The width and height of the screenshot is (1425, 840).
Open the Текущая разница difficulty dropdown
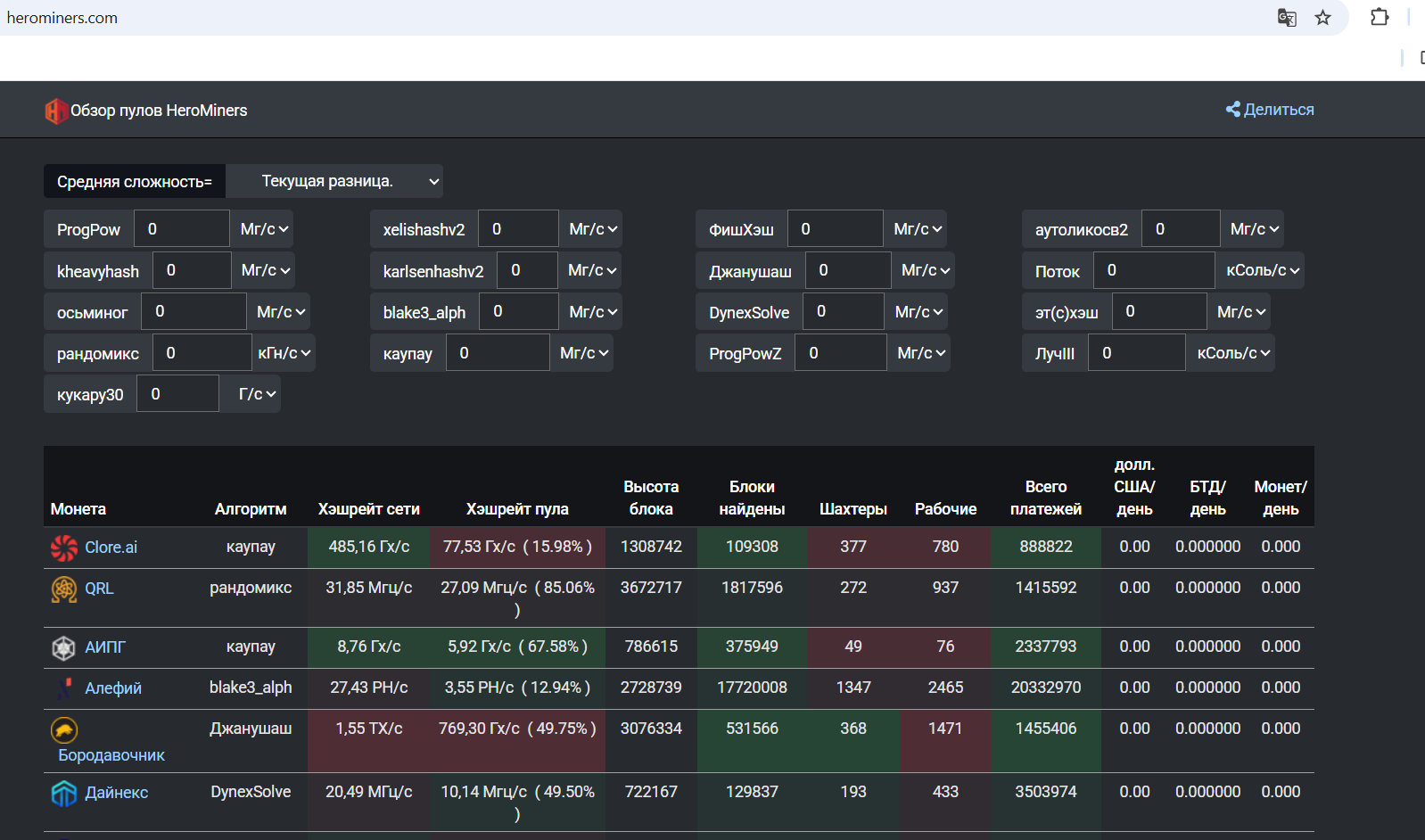[334, 181]
